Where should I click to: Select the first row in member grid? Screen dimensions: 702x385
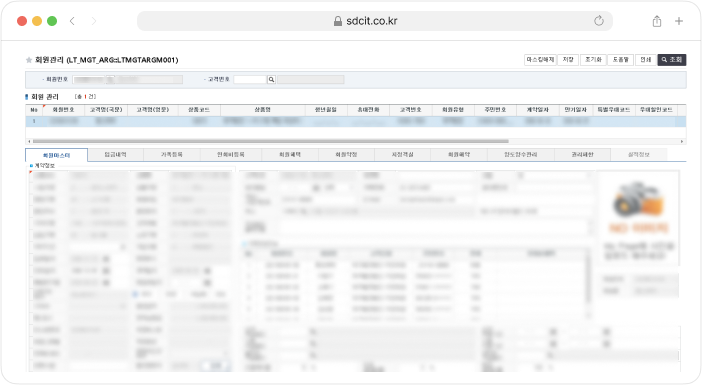click(x=355, y=121)
